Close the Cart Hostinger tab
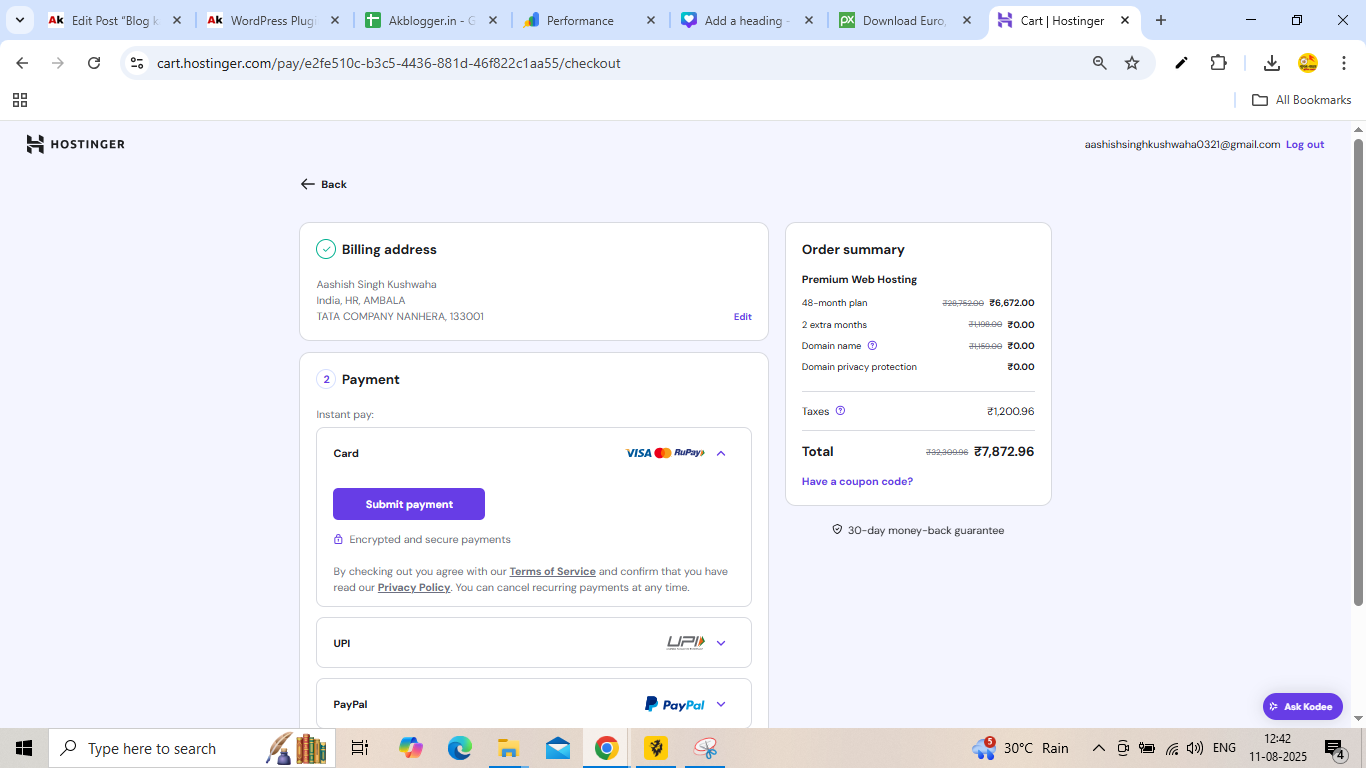Image resolution: width=1366 pixels, height=768 pixels. pos(1125,20)
